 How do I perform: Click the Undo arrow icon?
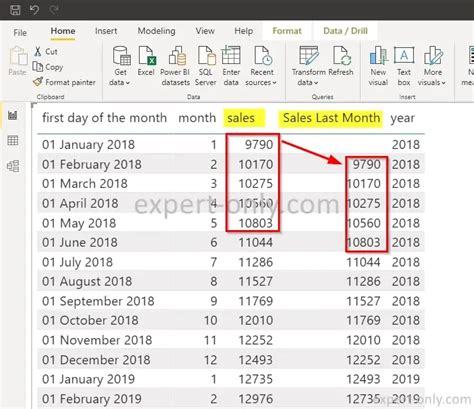coord(34,10)
